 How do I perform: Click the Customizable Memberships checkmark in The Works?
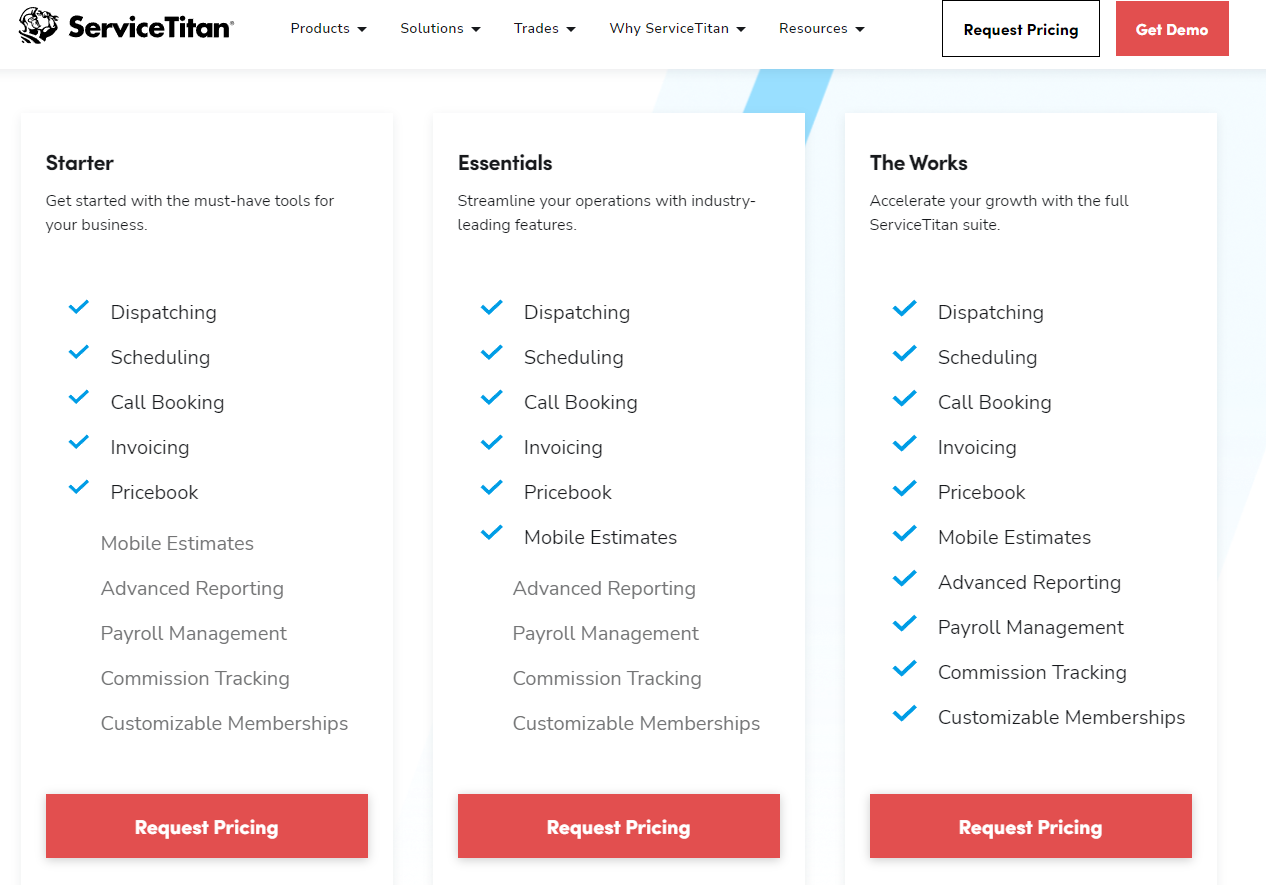pos(905,713)
